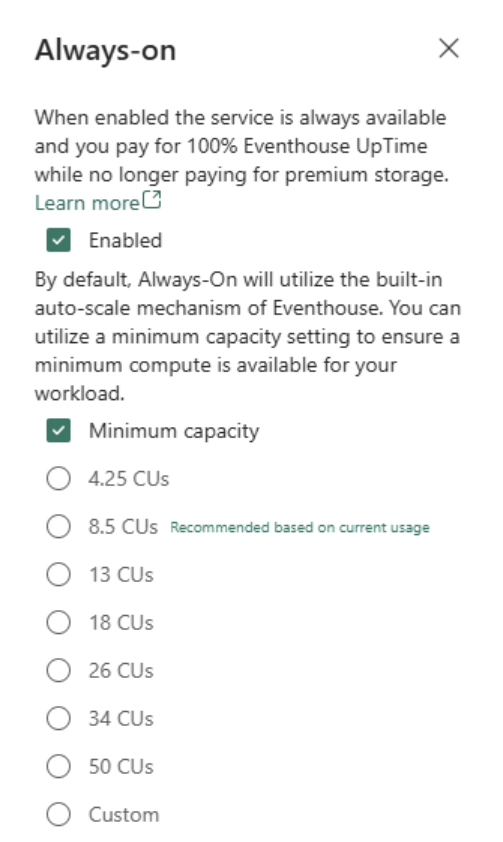The image size is (503, 842).
Task: Choose the 34 CUs radio circle
Action: [59, 718]
